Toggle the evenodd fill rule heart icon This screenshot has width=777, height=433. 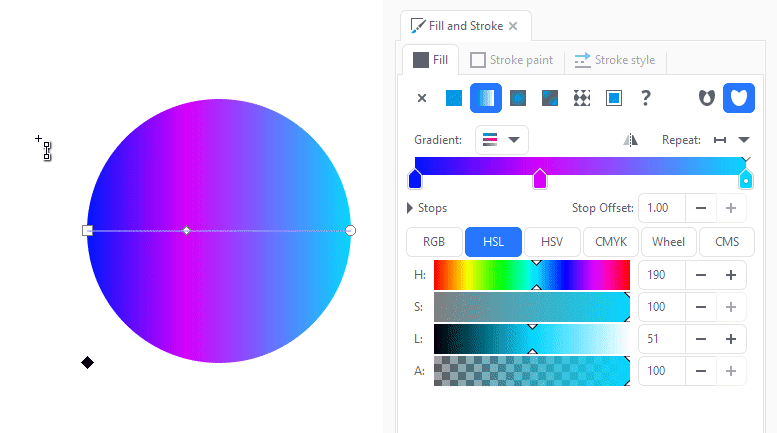click(707, 98)
